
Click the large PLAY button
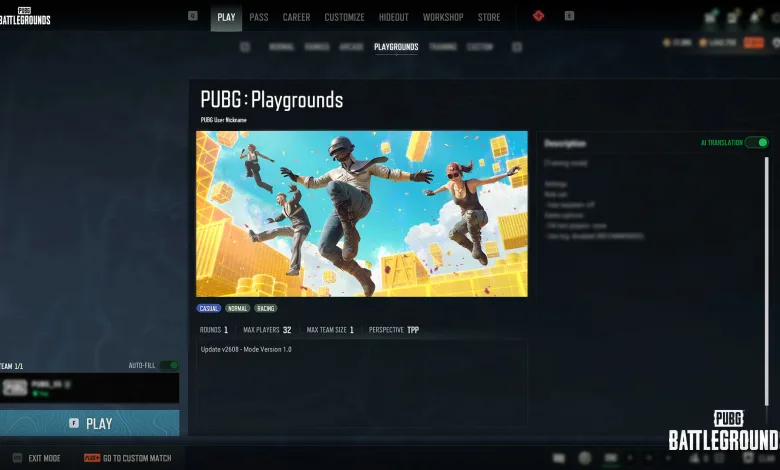pos(90,423)
